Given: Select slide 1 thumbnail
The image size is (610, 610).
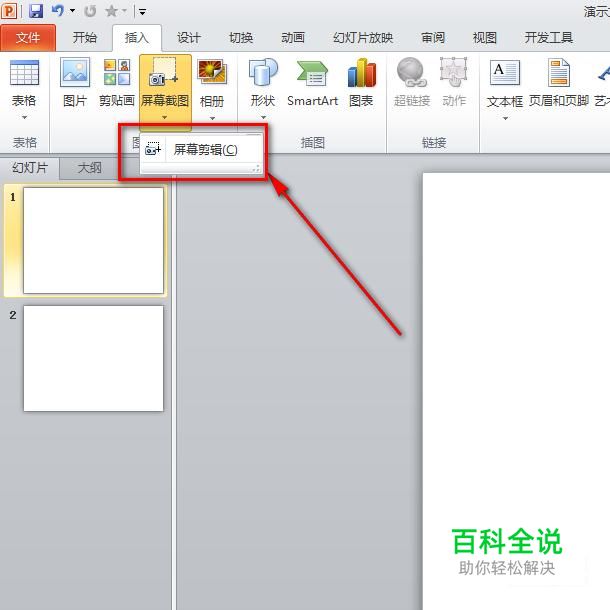Looking at the screenshot, I should pos(93,240).
